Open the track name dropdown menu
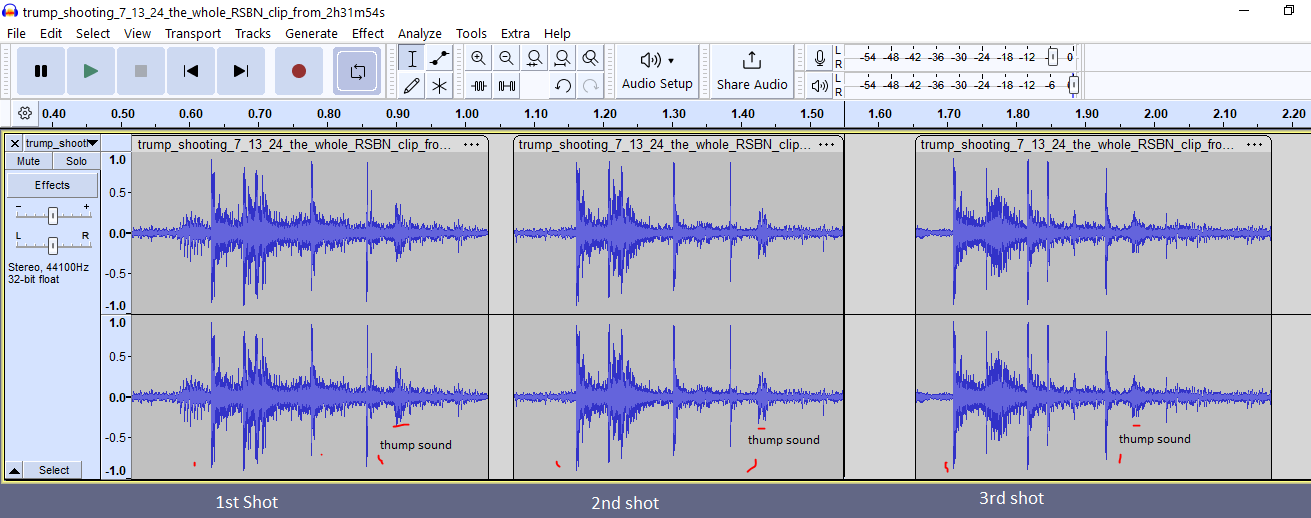Screen dimensions: 1311x518 (x=62, y=143)
